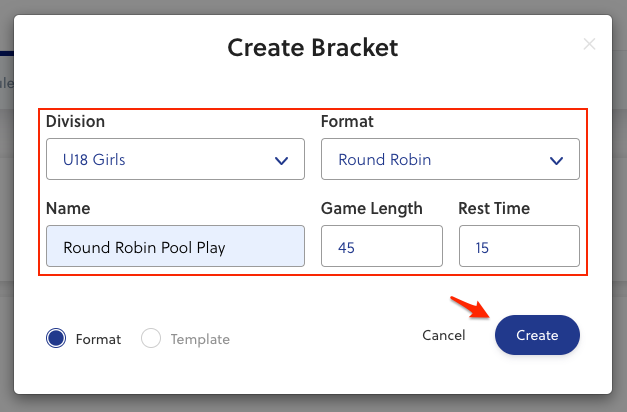Click the chevron arrow in the Format field
Screen dimensions: 627x412
[556, 160]
